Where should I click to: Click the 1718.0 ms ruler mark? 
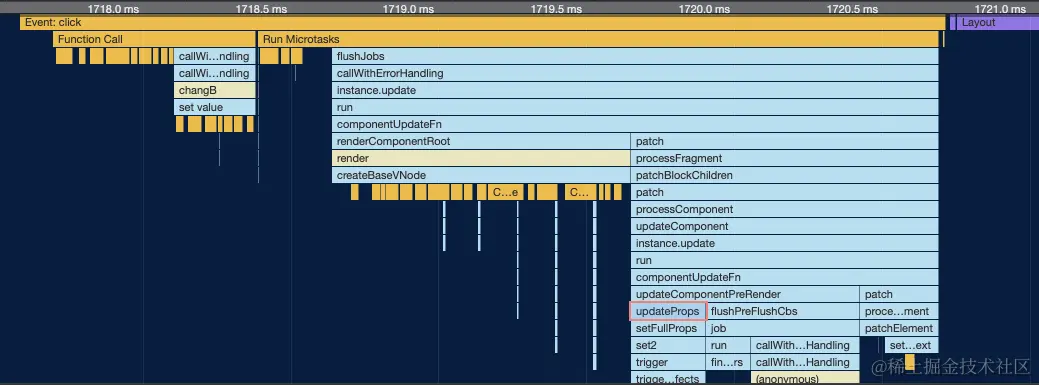(x=114, y=9)
